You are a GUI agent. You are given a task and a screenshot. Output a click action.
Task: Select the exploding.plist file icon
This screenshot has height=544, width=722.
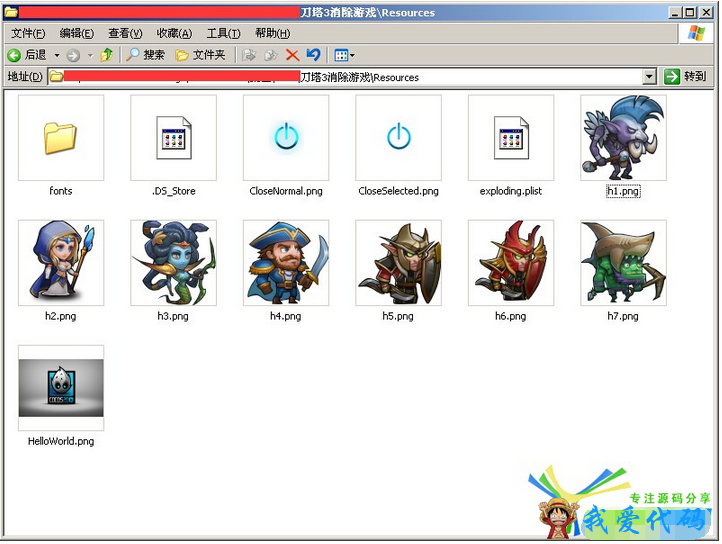[511, 138]
